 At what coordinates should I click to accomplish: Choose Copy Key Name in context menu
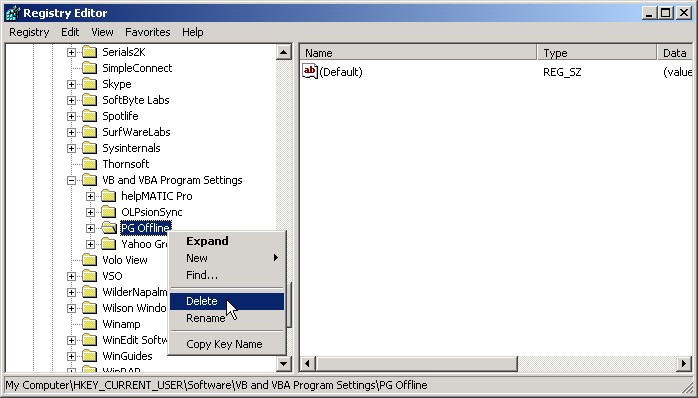227,344
